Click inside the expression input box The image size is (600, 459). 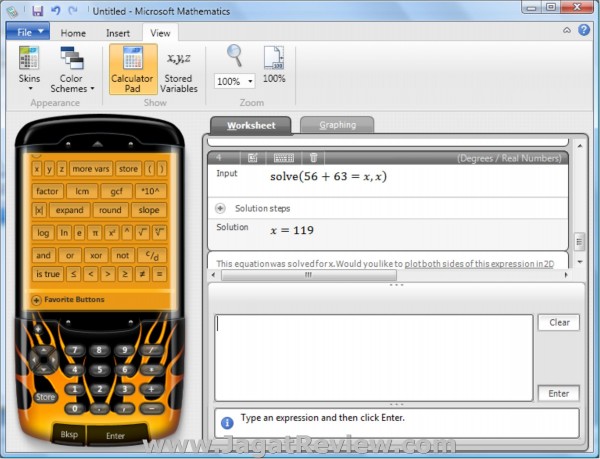coord(374,358)
